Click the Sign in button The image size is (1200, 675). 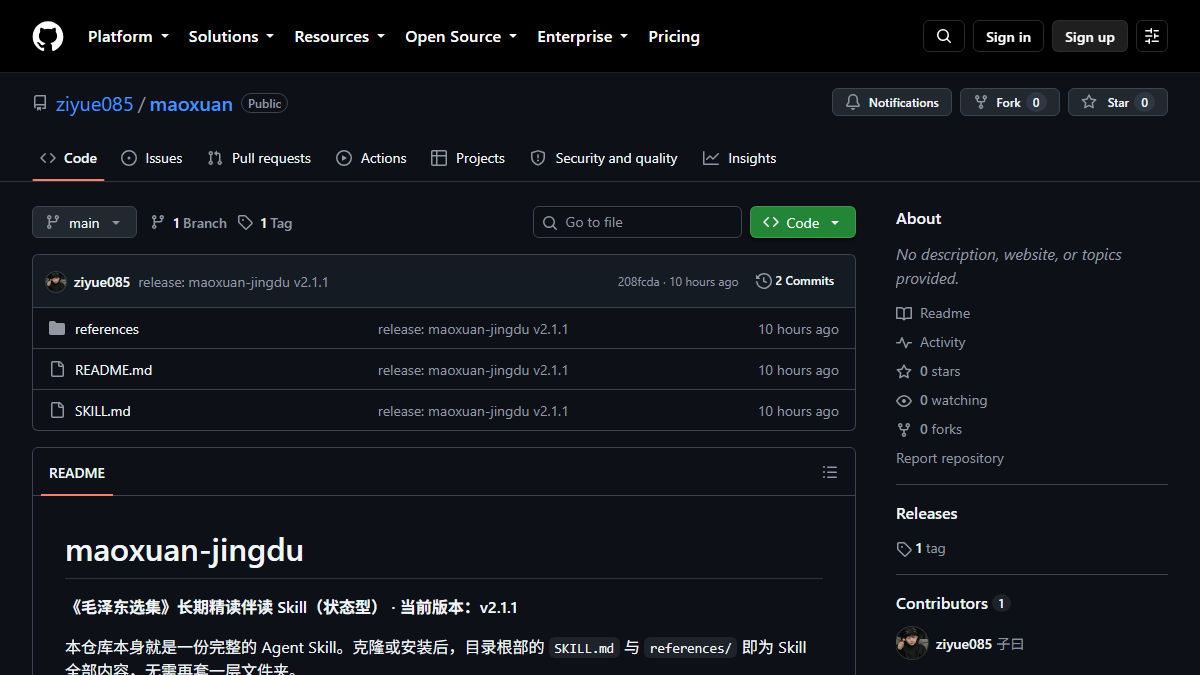[x=1008, y=37]
